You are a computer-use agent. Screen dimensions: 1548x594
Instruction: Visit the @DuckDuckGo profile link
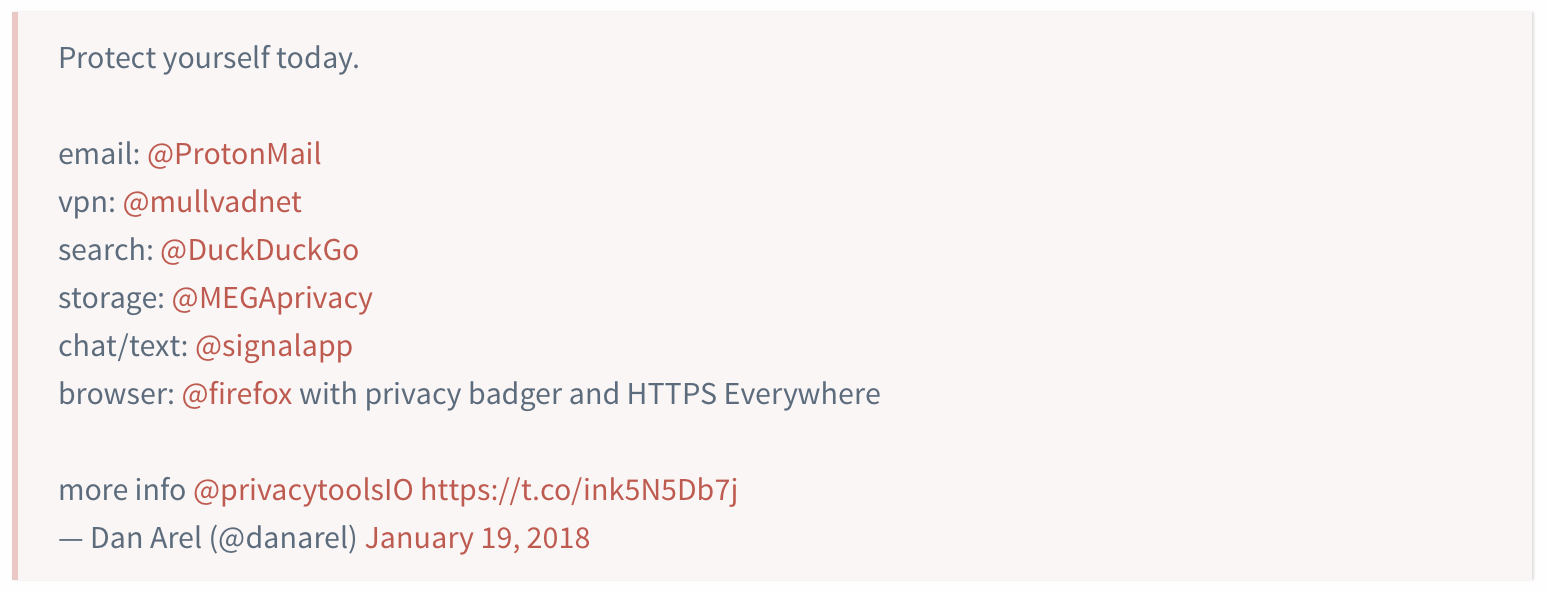(x=259, y=250)
